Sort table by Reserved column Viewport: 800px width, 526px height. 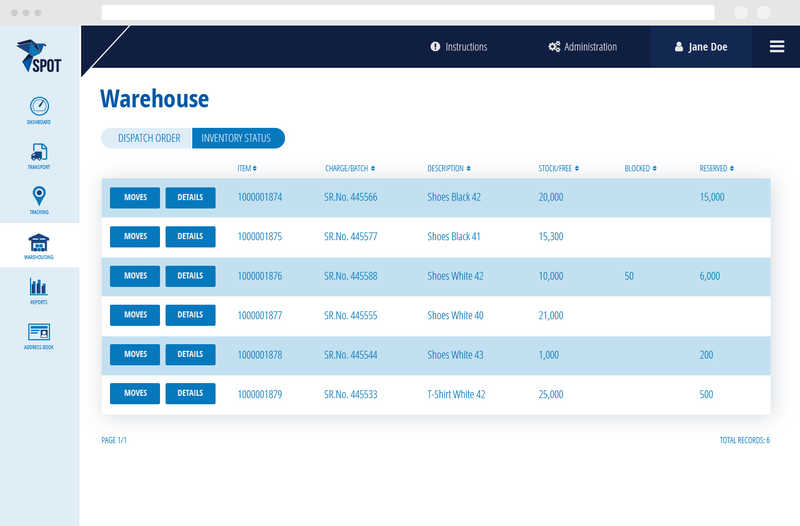coord(716,168)
